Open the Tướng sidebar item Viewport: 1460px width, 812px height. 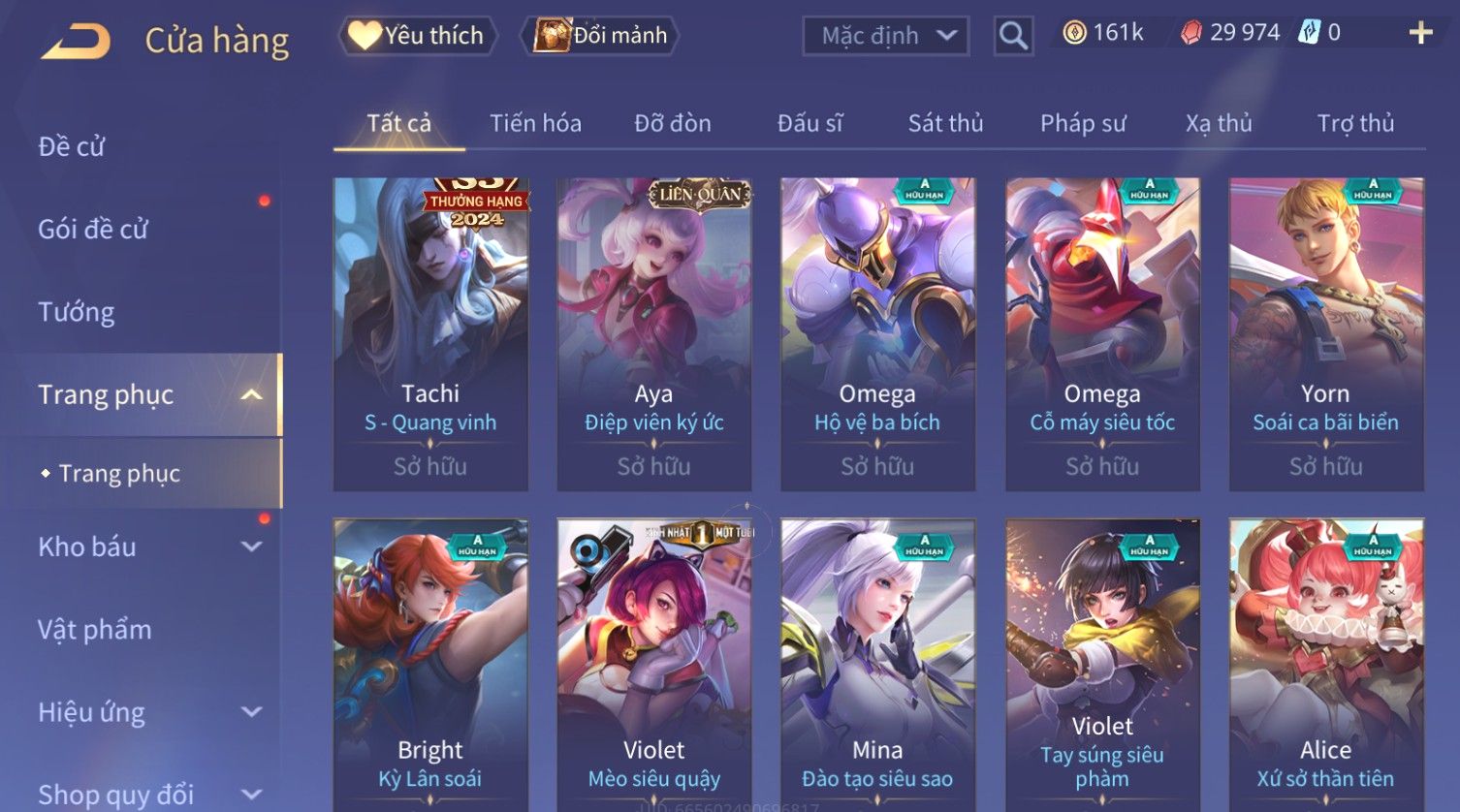[x=76, y=312]
